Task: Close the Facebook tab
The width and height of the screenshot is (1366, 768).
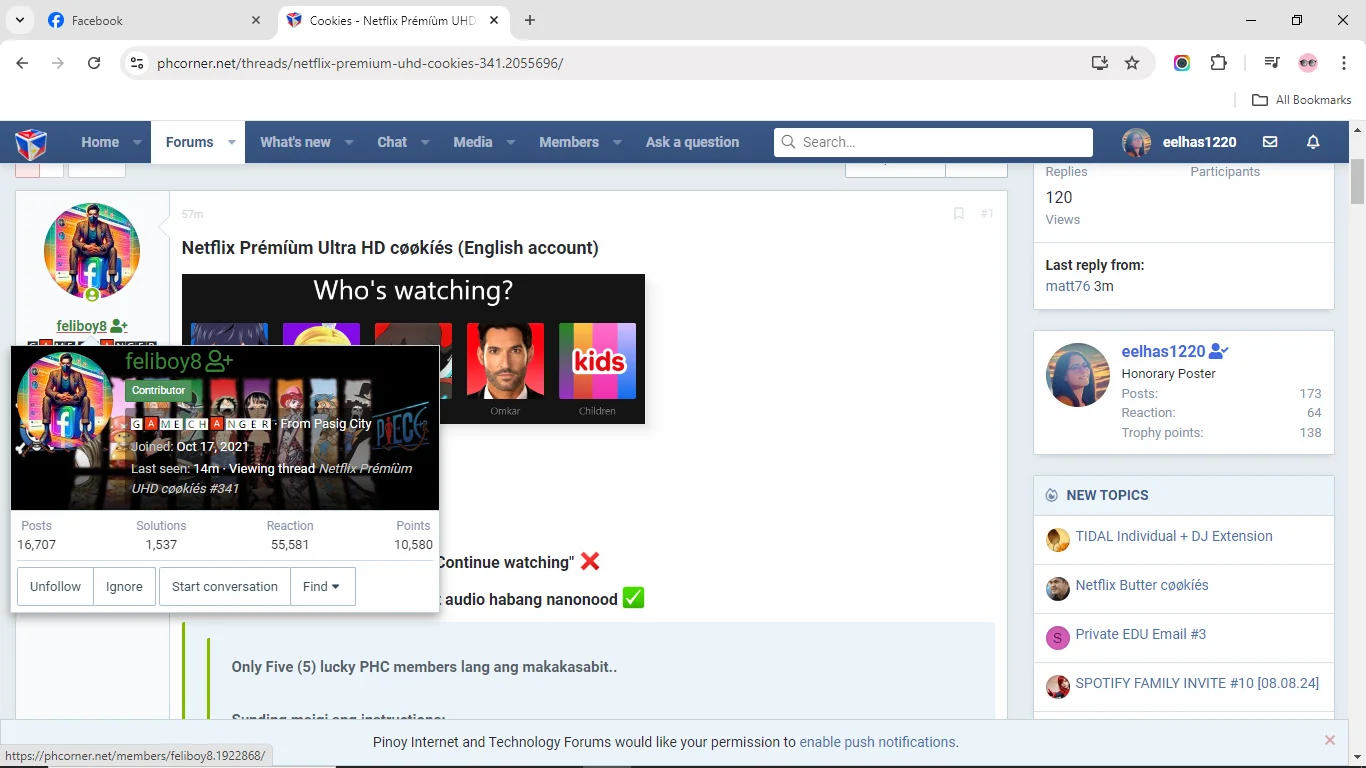Action: pyautogui.click(x=256, y=20)
